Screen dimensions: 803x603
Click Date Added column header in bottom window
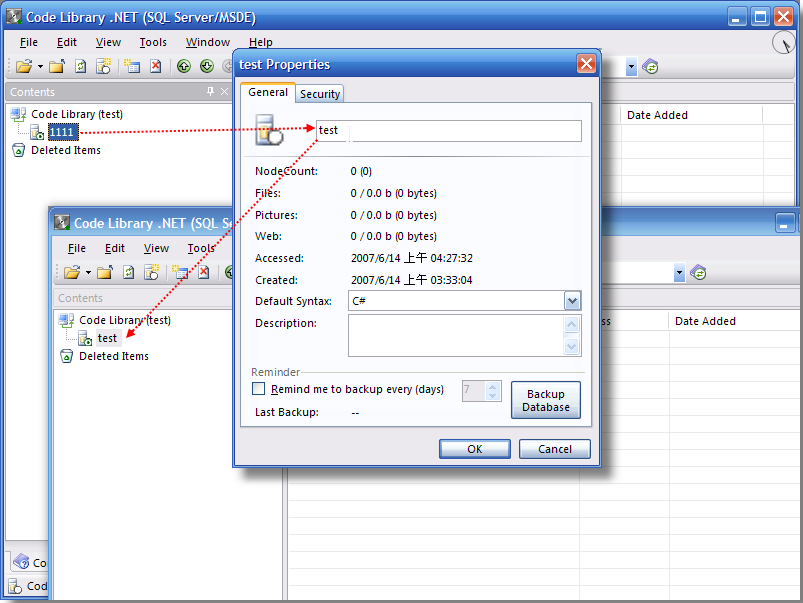pos(733,321)
